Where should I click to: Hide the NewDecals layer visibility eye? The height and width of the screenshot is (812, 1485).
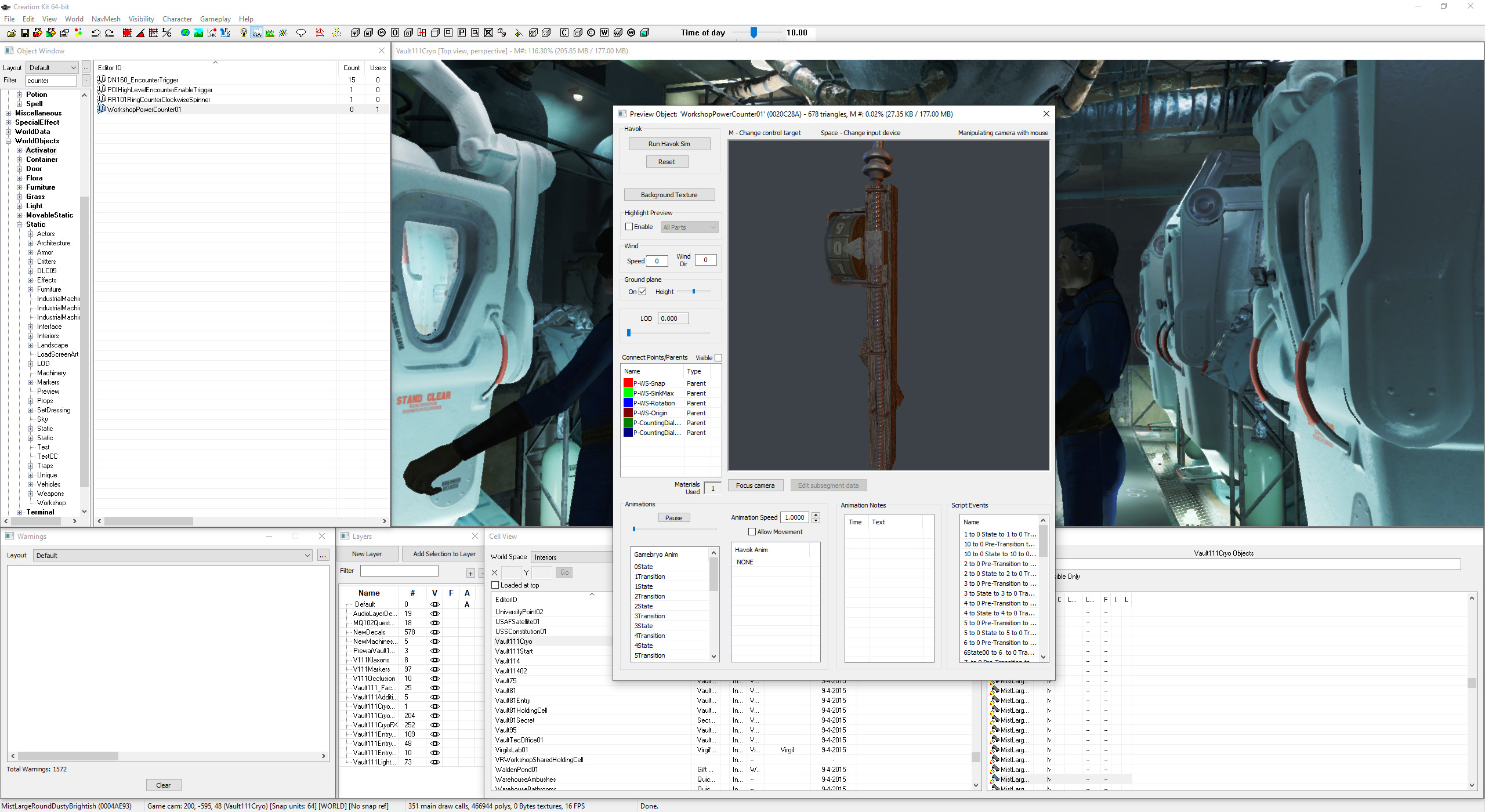point(434,632)
